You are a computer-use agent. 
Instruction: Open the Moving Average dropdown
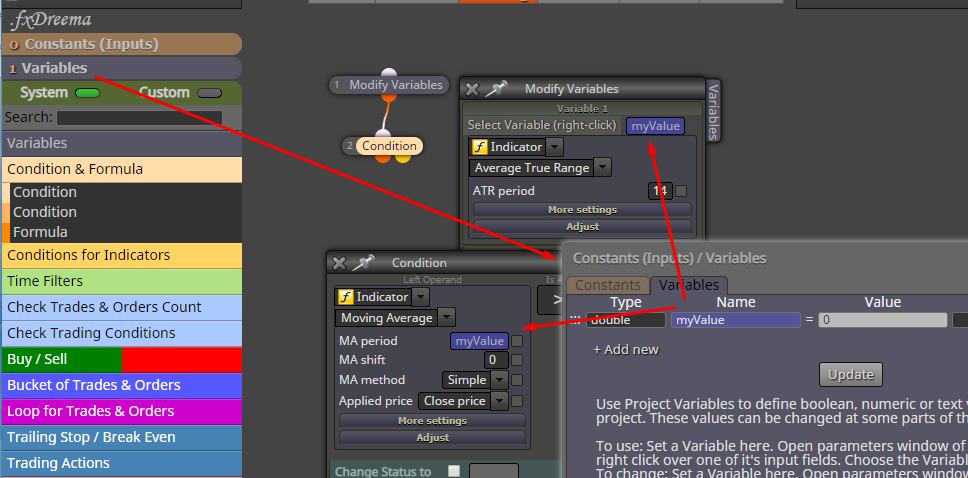pos(447,318)
